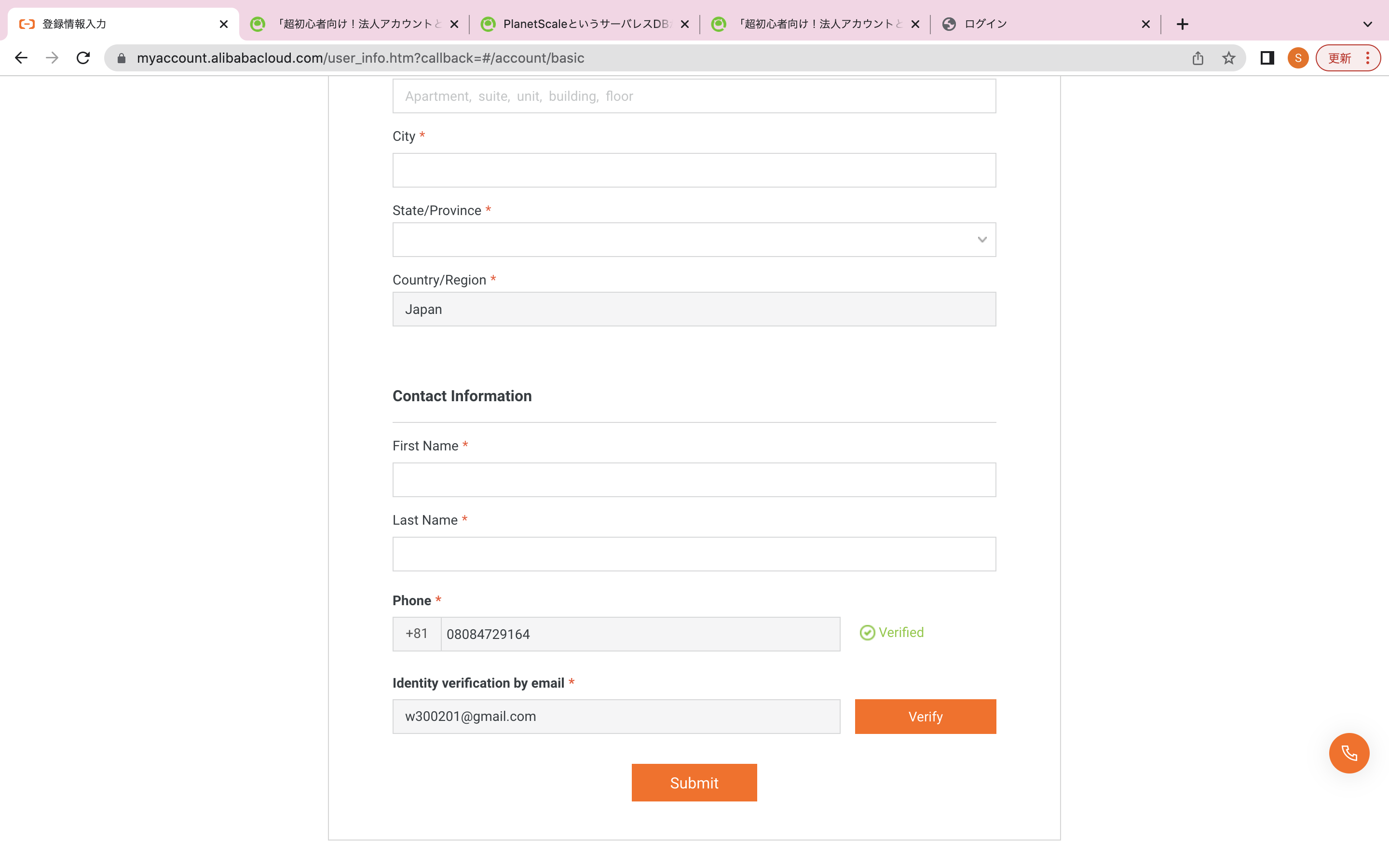Switch to second tab 超初心者向け
1389x868 pixels.
[x=354, y=24]
